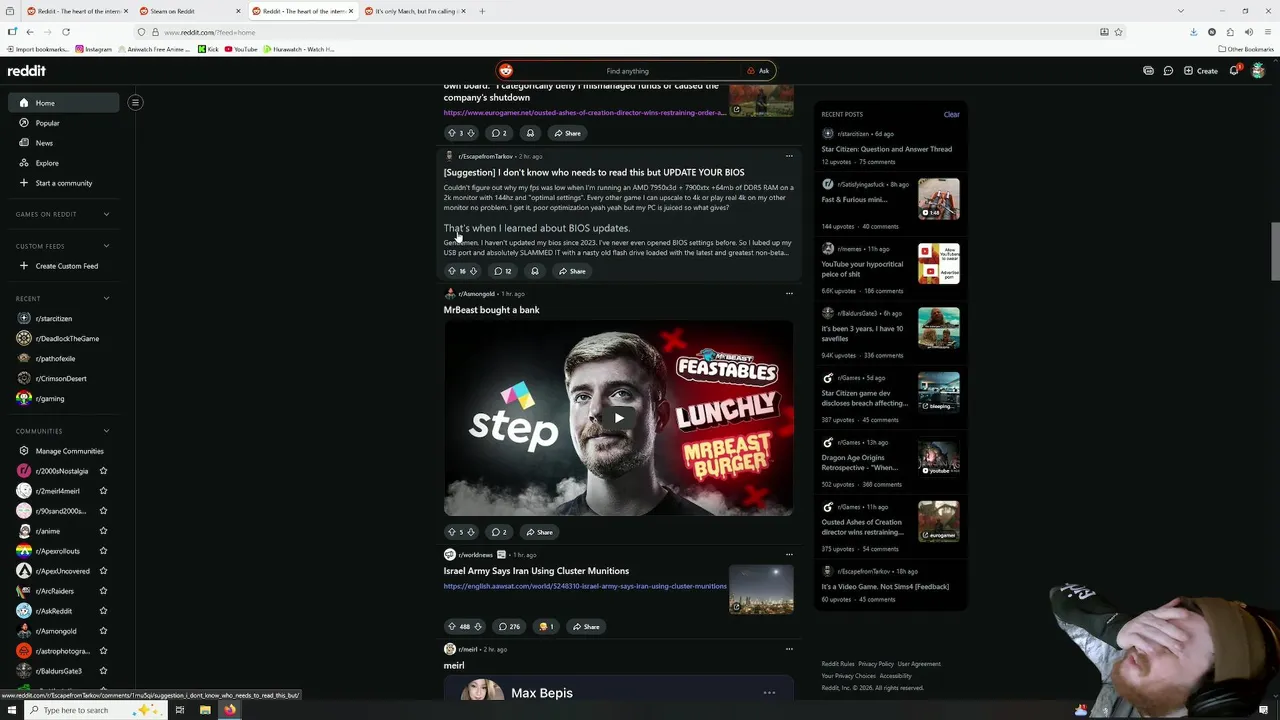Click the advertise icon in Reddit header

(1148, 71)
